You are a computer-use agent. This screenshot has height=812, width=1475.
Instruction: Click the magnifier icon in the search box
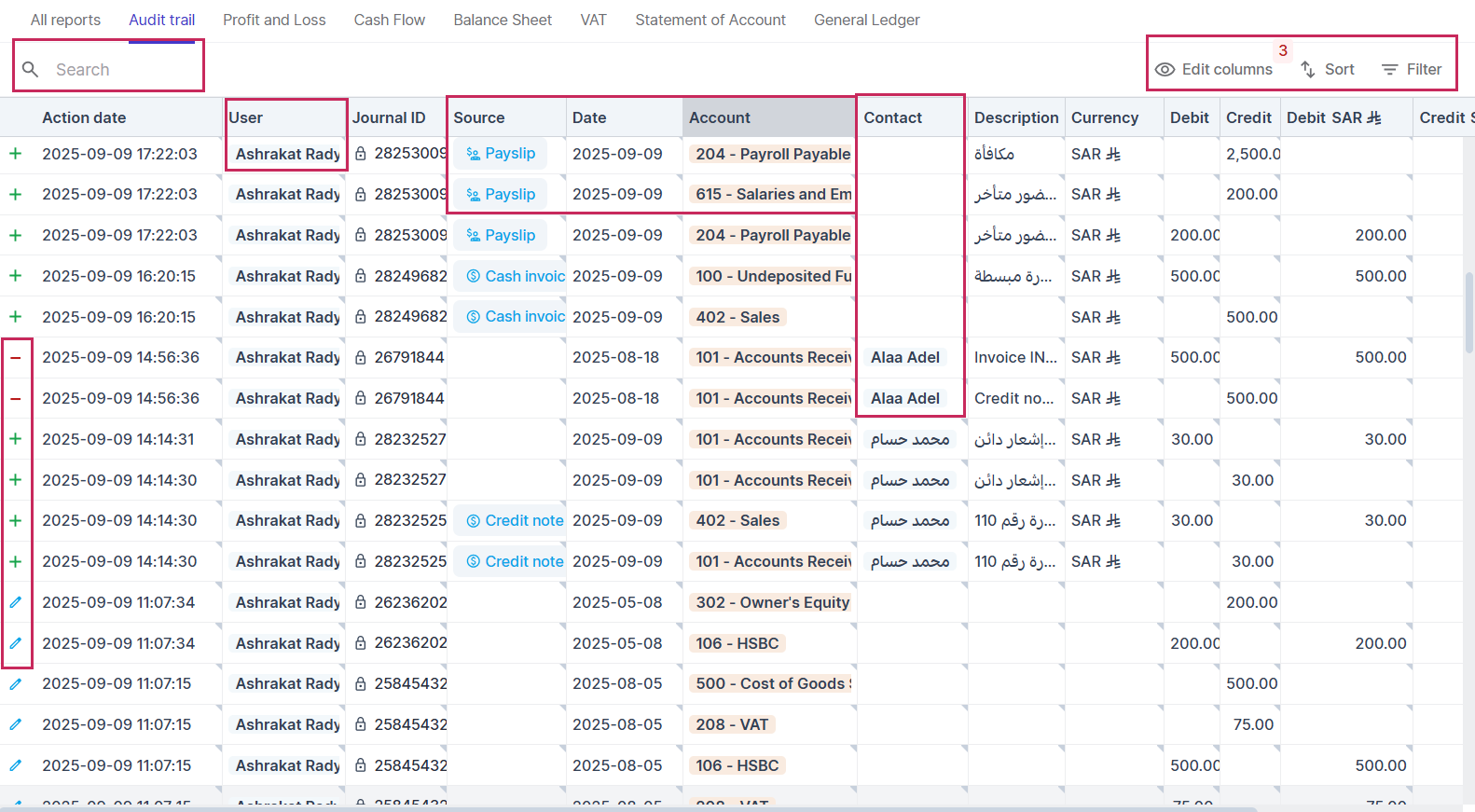pos(31,70)
